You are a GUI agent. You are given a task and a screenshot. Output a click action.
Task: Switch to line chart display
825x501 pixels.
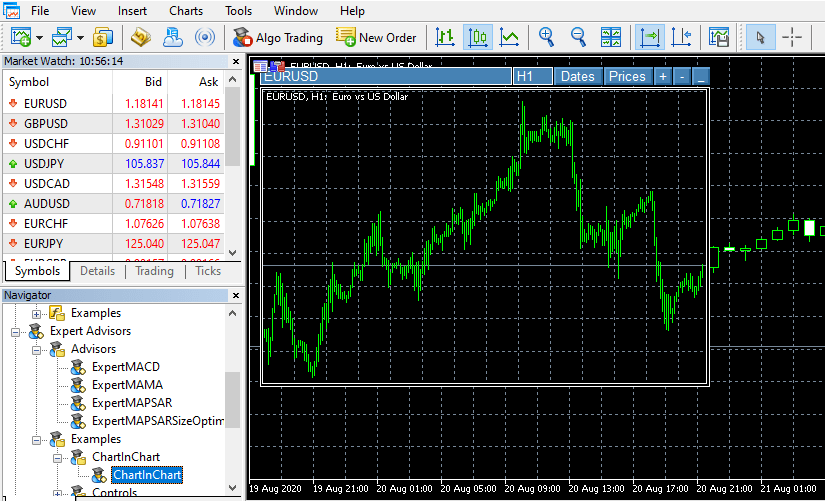509,38
